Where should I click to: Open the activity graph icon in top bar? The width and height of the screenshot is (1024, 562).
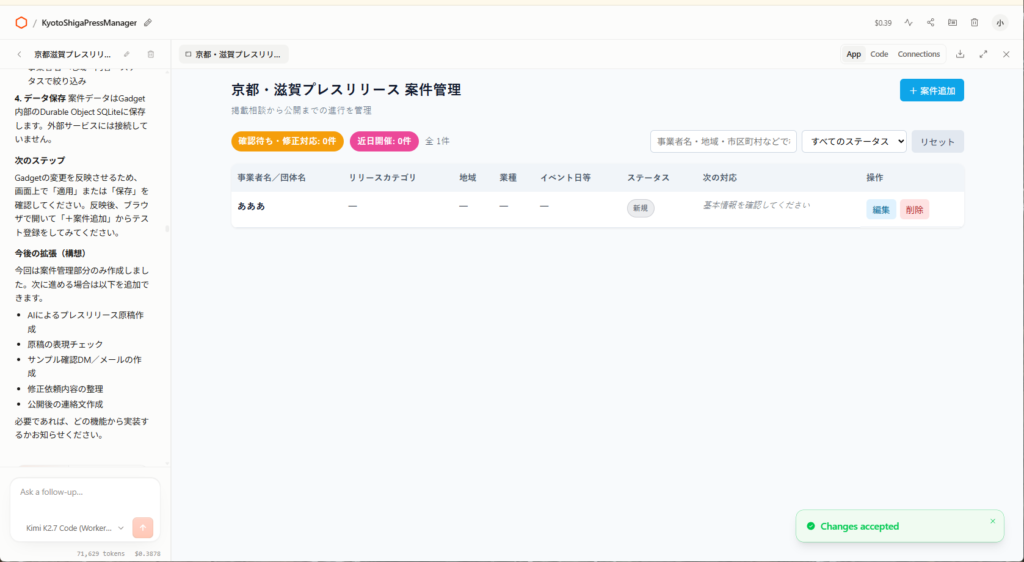[x=908, y=23]
